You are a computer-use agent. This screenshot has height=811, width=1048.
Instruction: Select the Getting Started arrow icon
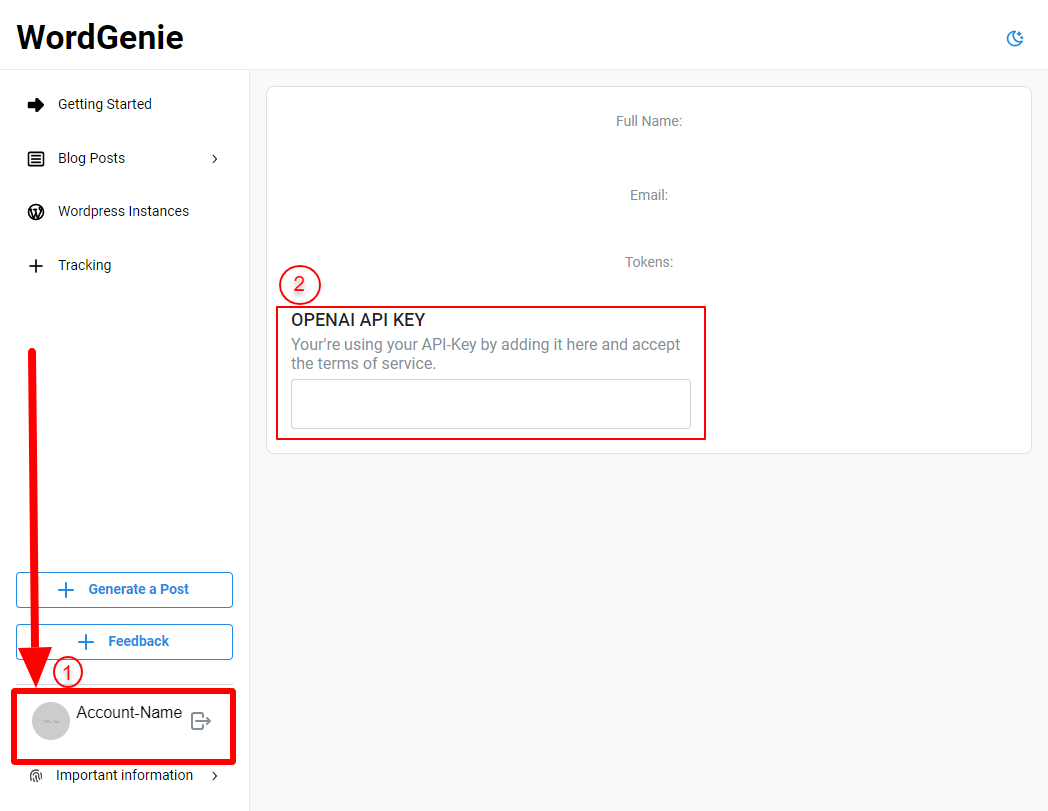pos(36,104)
